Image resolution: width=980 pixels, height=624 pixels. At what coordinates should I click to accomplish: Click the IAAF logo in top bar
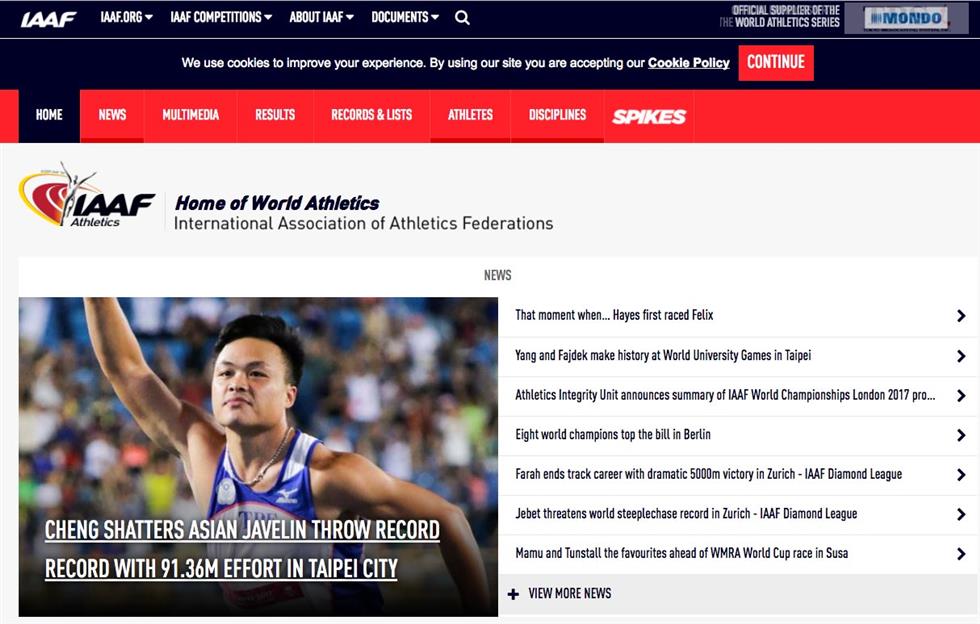tap(48, 19)
